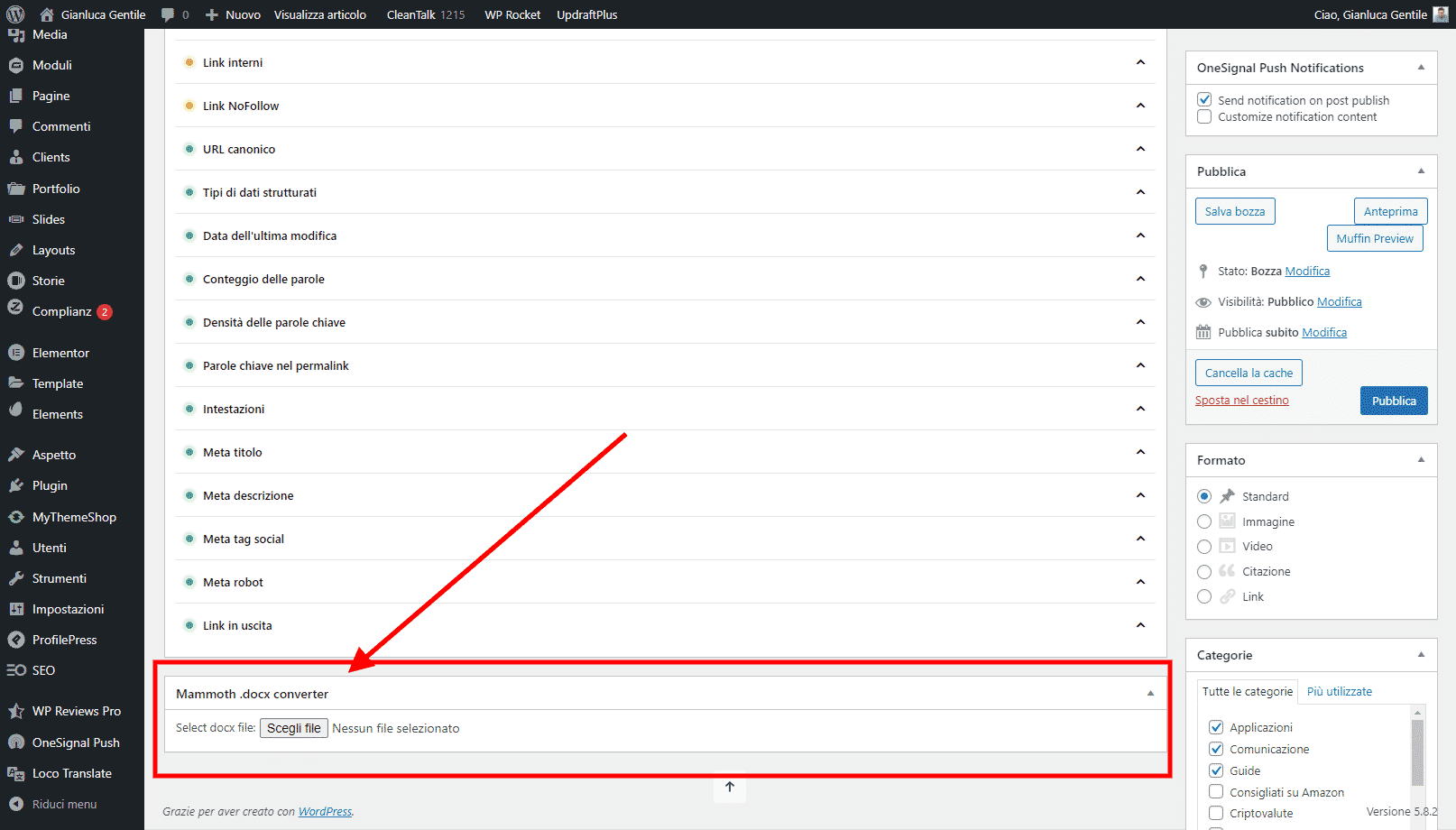Expand the URL canonico row
This screenshot has width=1456, height=830.
666,149
